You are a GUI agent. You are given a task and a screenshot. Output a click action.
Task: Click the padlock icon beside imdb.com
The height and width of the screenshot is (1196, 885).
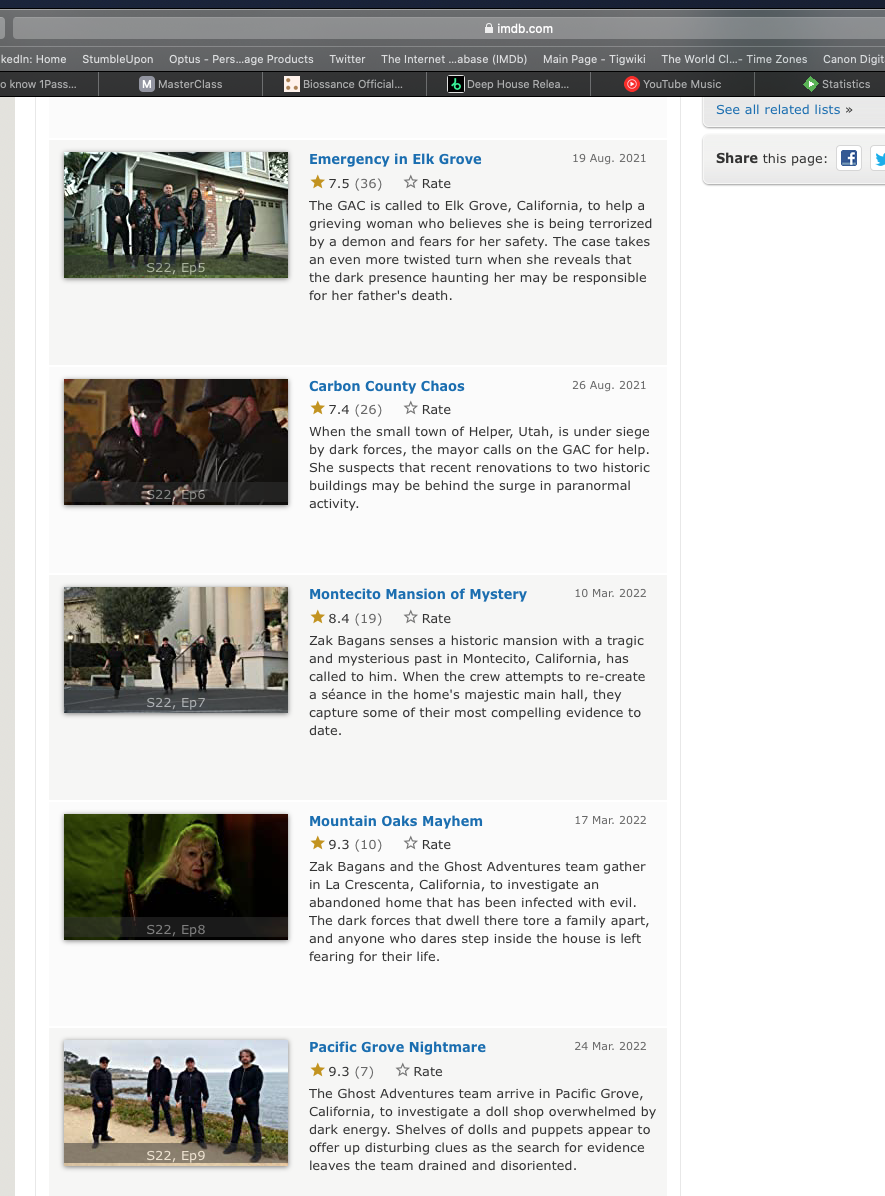488,28
